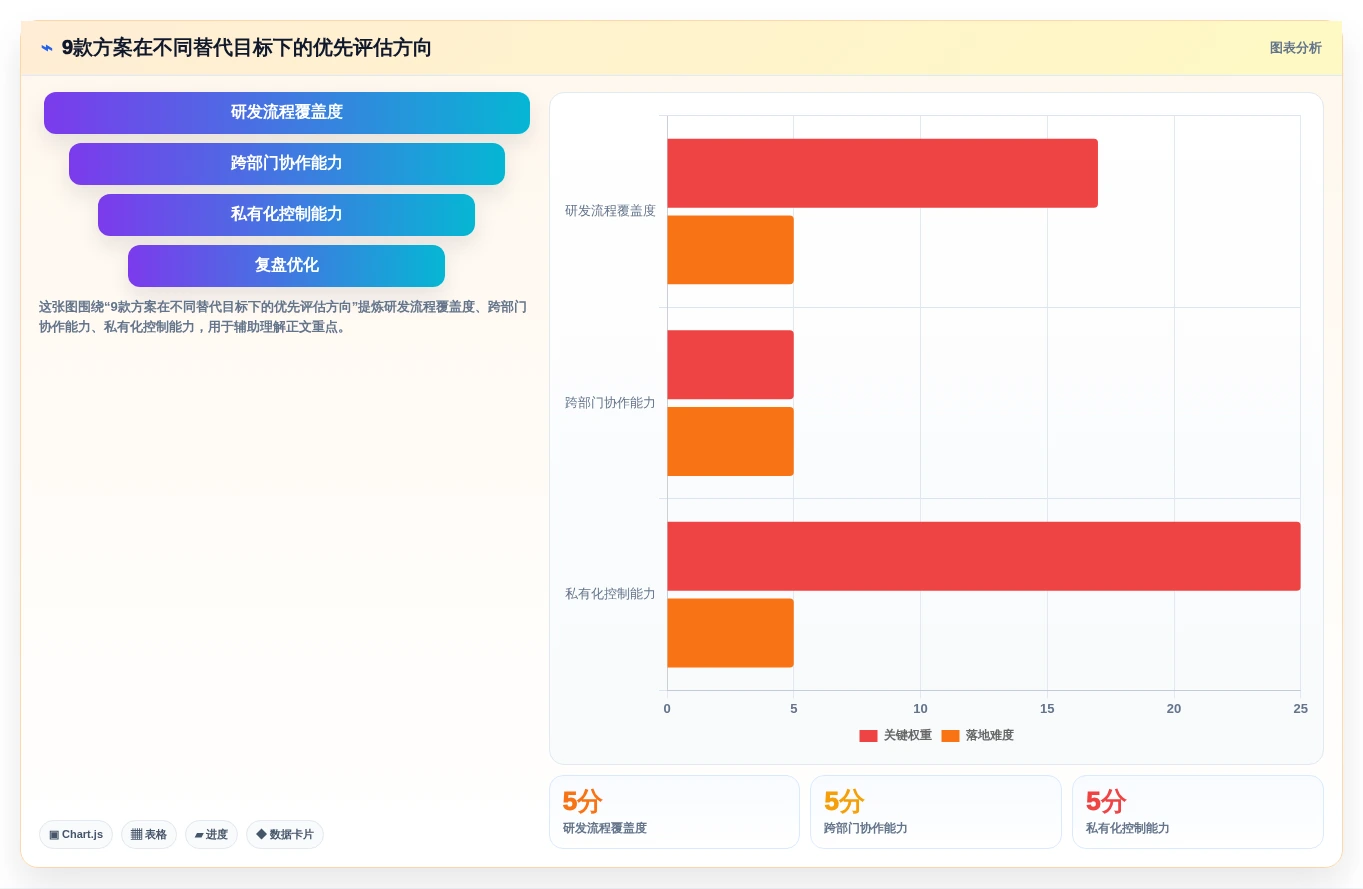This screenshot has height=889, width=1363.
Task: Click the red 关键权重 bar for 跨部门协作能力
Action: 730,365
